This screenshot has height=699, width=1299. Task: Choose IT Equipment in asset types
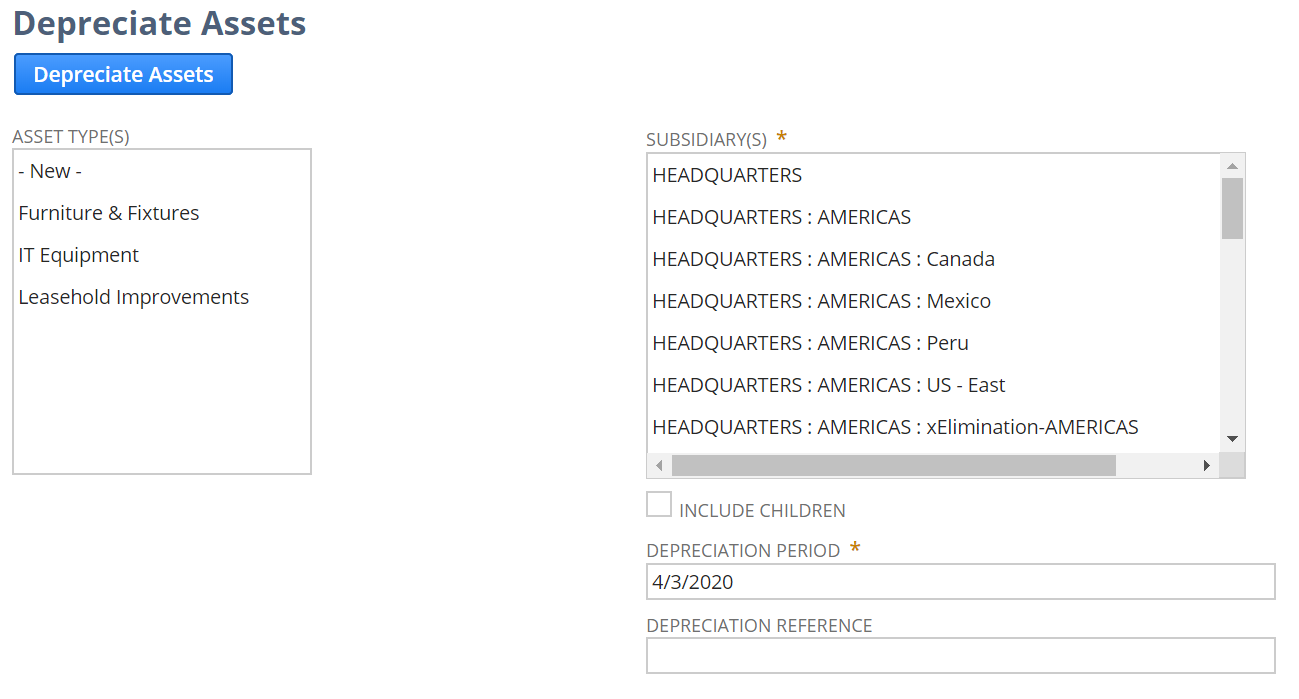pos(162,255)
